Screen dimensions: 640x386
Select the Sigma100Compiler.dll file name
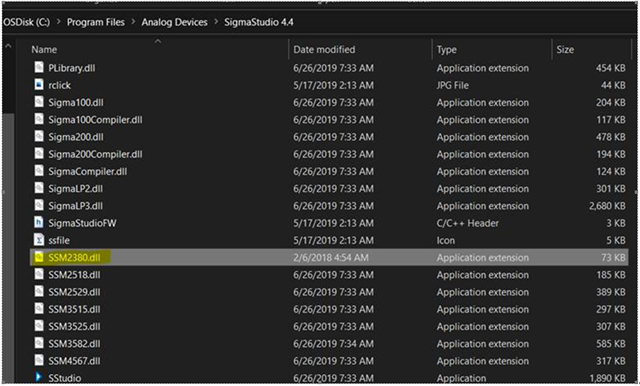[95, 120]
